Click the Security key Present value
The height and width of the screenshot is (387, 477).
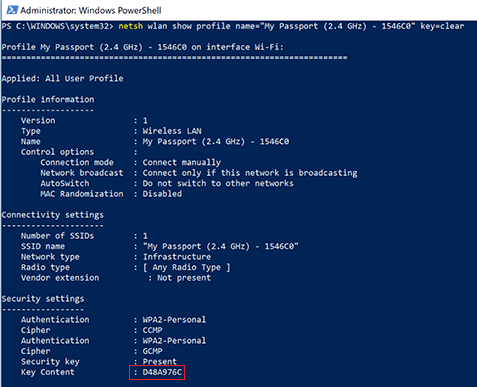click(160, 361)
